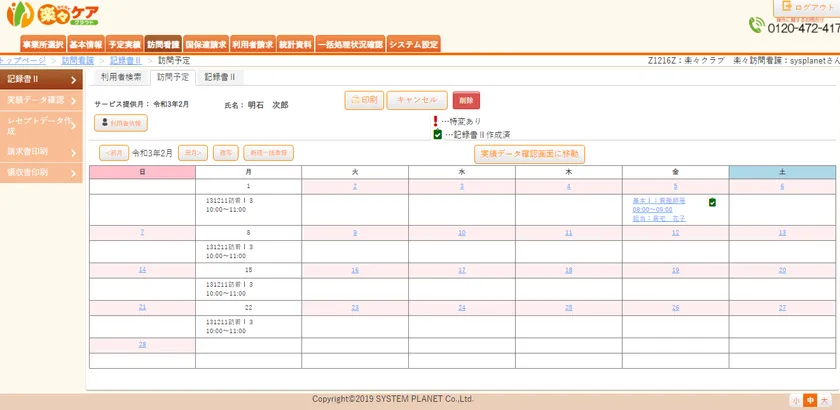This screenshot has height=410, width=840.
Task: Select 大 font size toggle
Action: [x=824, y=400]
